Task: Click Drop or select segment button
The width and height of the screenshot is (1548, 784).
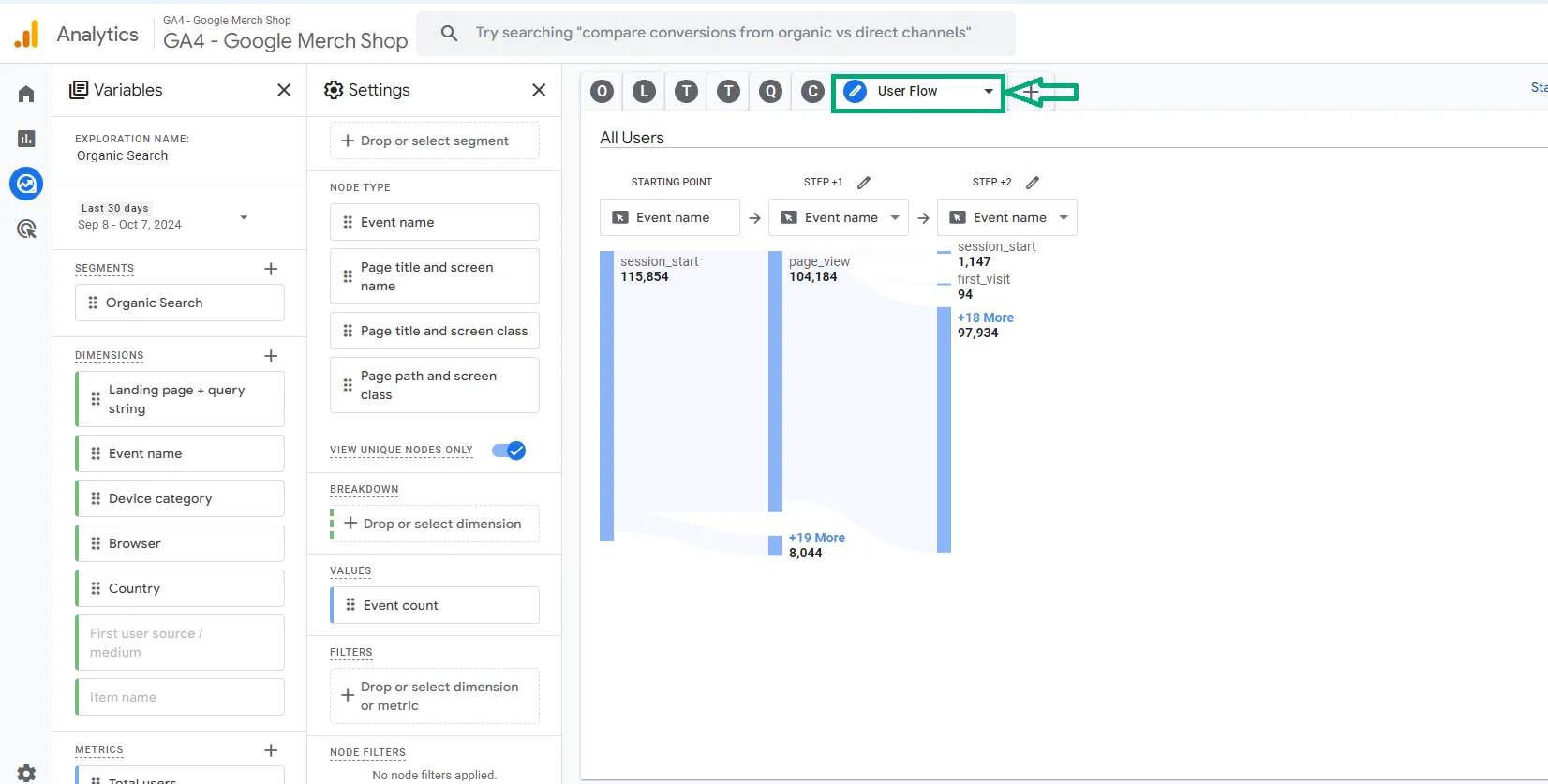Action: click(435, 141)
